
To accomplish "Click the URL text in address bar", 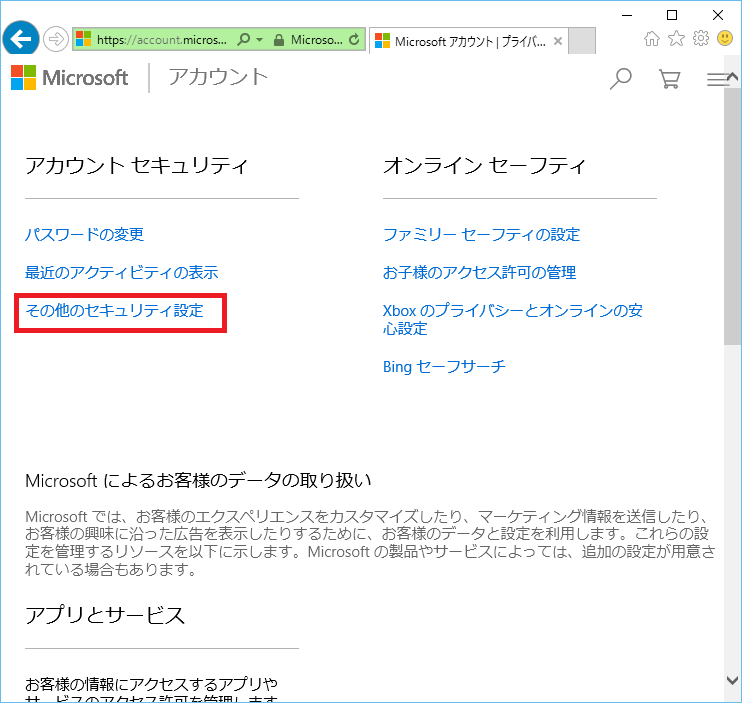I will pos(161,40).
